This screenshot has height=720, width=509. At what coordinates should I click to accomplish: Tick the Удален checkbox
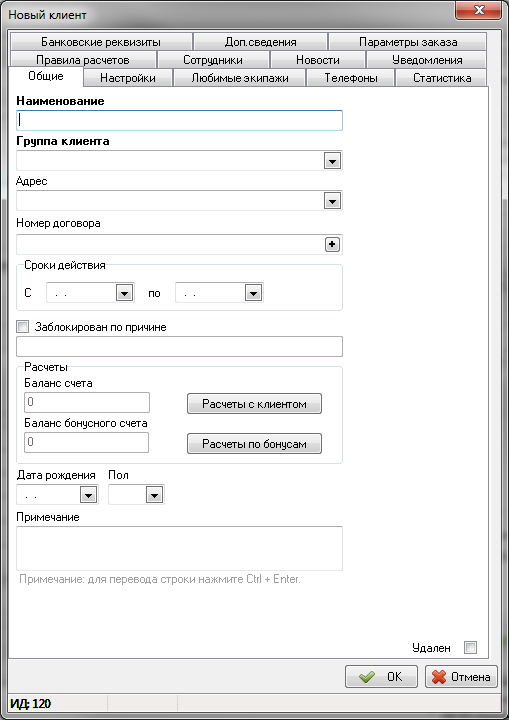tap(471, 648)
